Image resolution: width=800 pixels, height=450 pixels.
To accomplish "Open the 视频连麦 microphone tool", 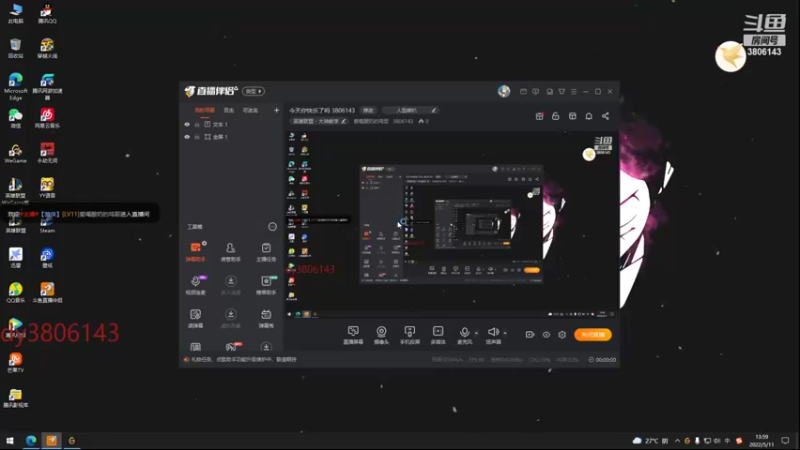I will pyautogui.click(x=195, y=285).
